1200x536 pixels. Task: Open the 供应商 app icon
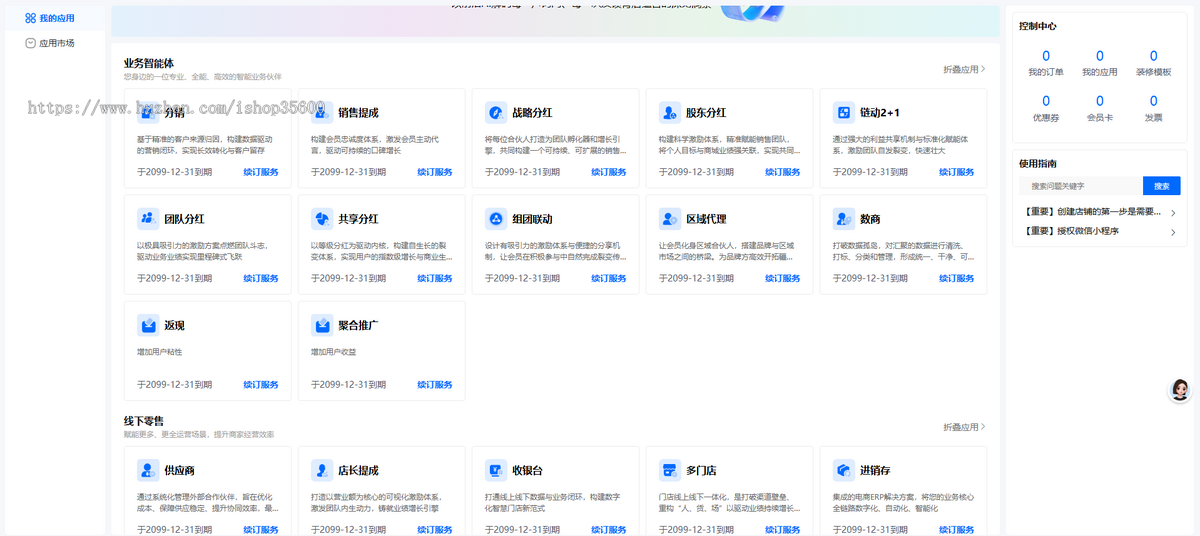[x=148, y=471]
